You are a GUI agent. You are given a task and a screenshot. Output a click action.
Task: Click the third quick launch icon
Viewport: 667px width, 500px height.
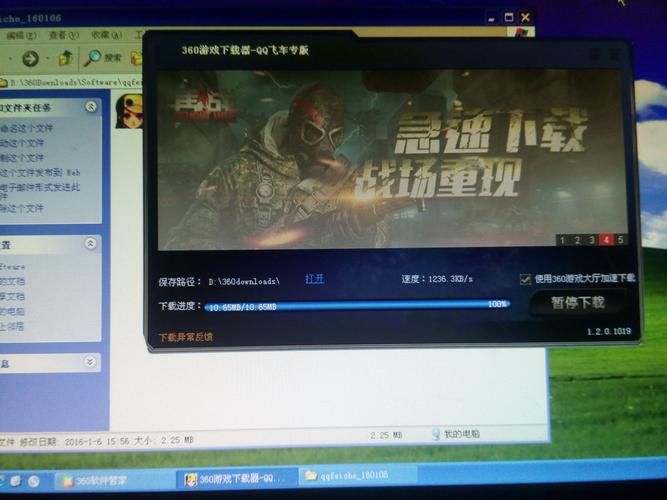34,481
